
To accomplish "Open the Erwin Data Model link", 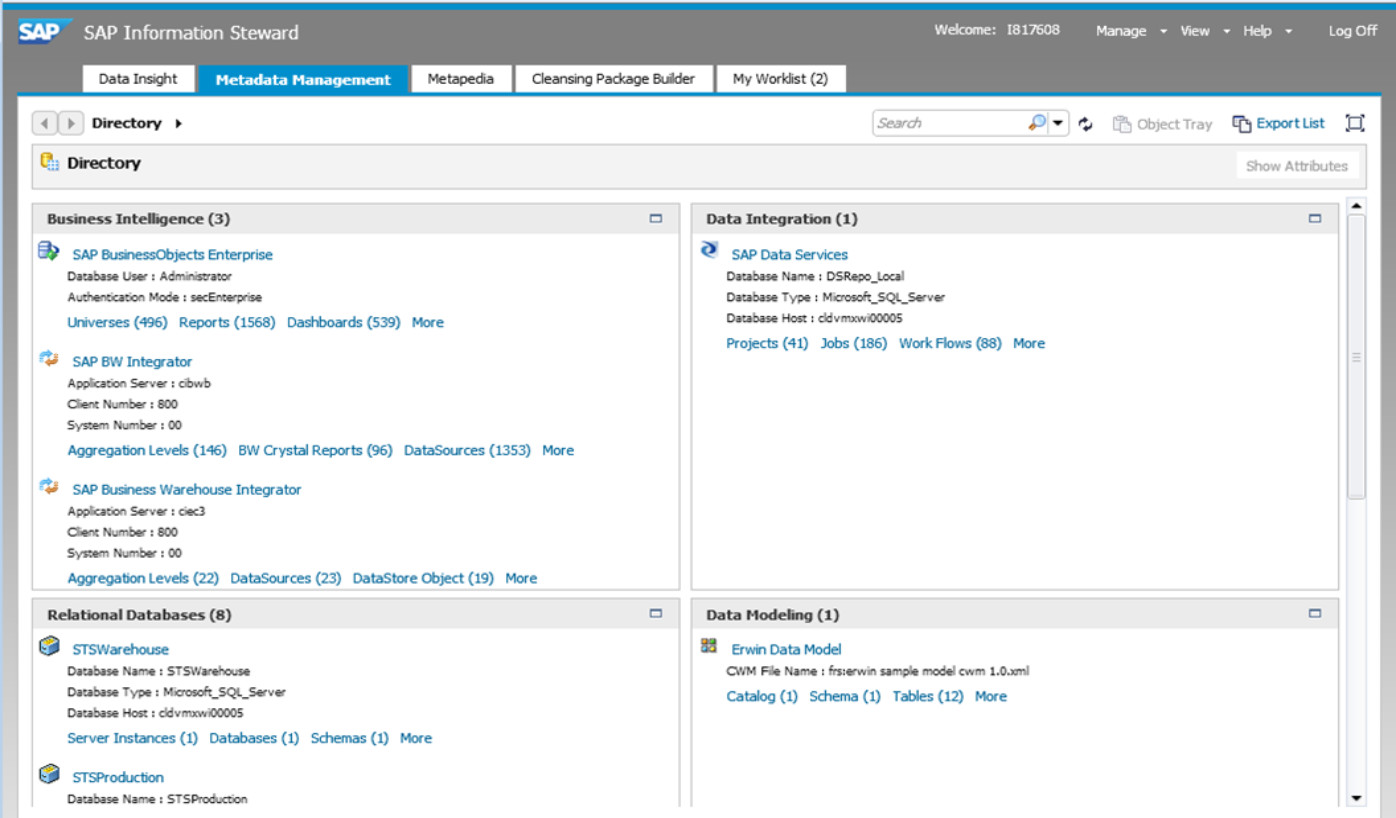I will coord(786,650).
